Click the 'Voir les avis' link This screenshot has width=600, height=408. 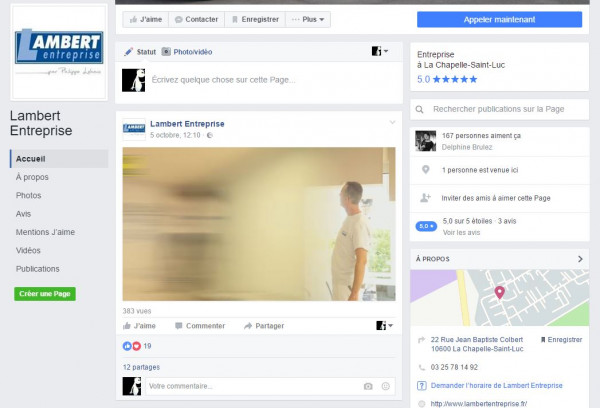coord(461,233)
